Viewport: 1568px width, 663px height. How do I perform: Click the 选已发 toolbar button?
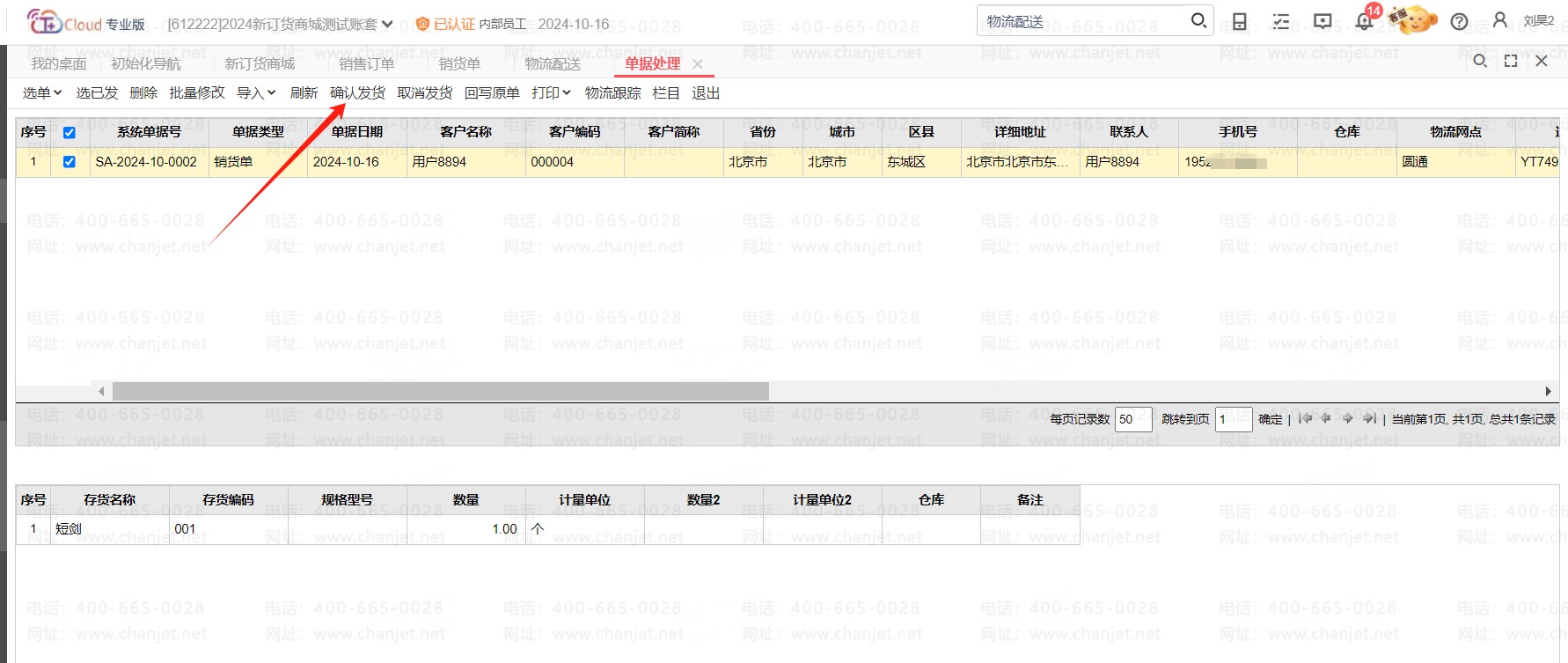coord(97,93)
